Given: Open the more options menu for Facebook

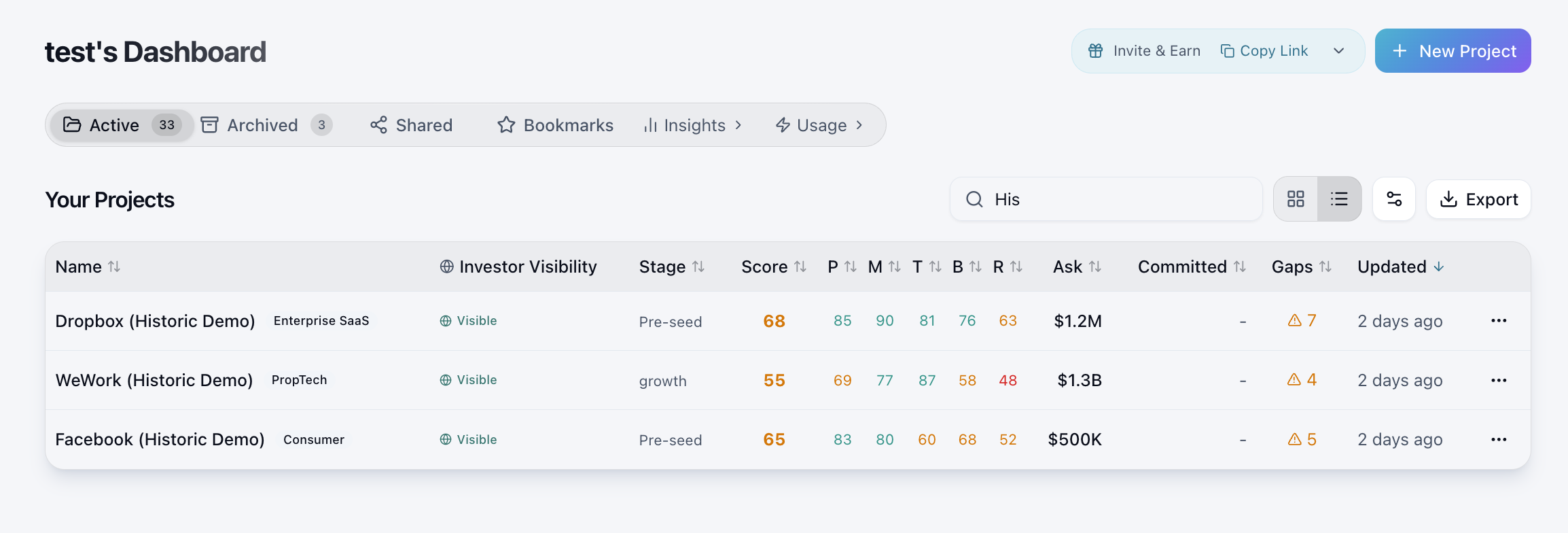Looking at the screenshot, I should pyautogui.click(x=1499, y=440).
